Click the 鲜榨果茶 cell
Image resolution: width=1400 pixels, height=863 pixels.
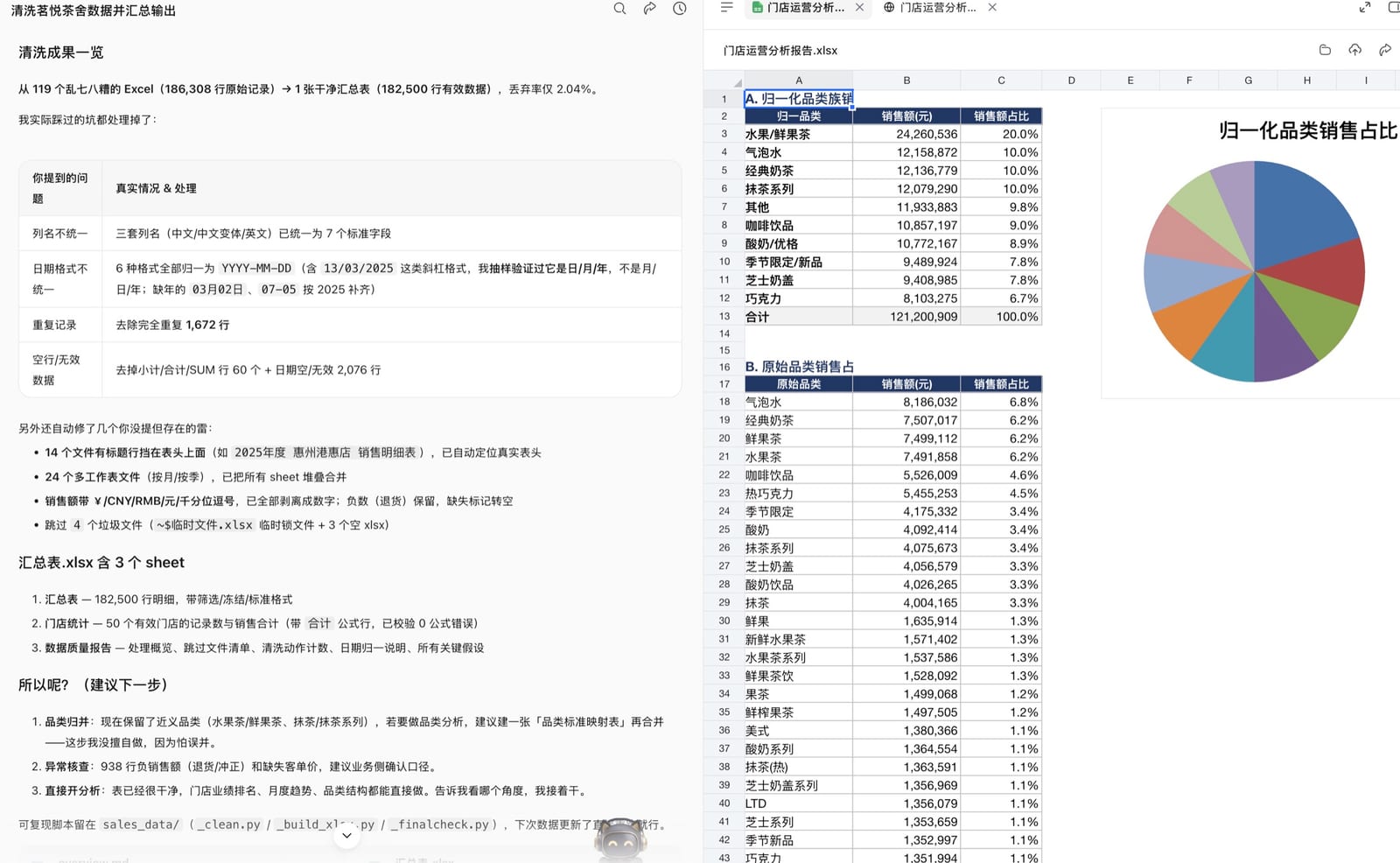[x=799, y=712]
